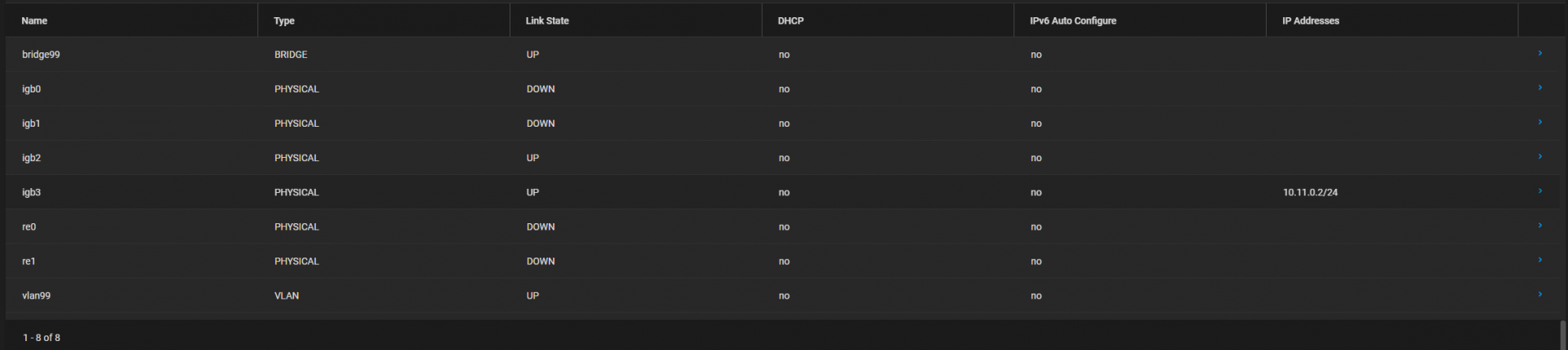Select the bridge99 interface name

41,55
